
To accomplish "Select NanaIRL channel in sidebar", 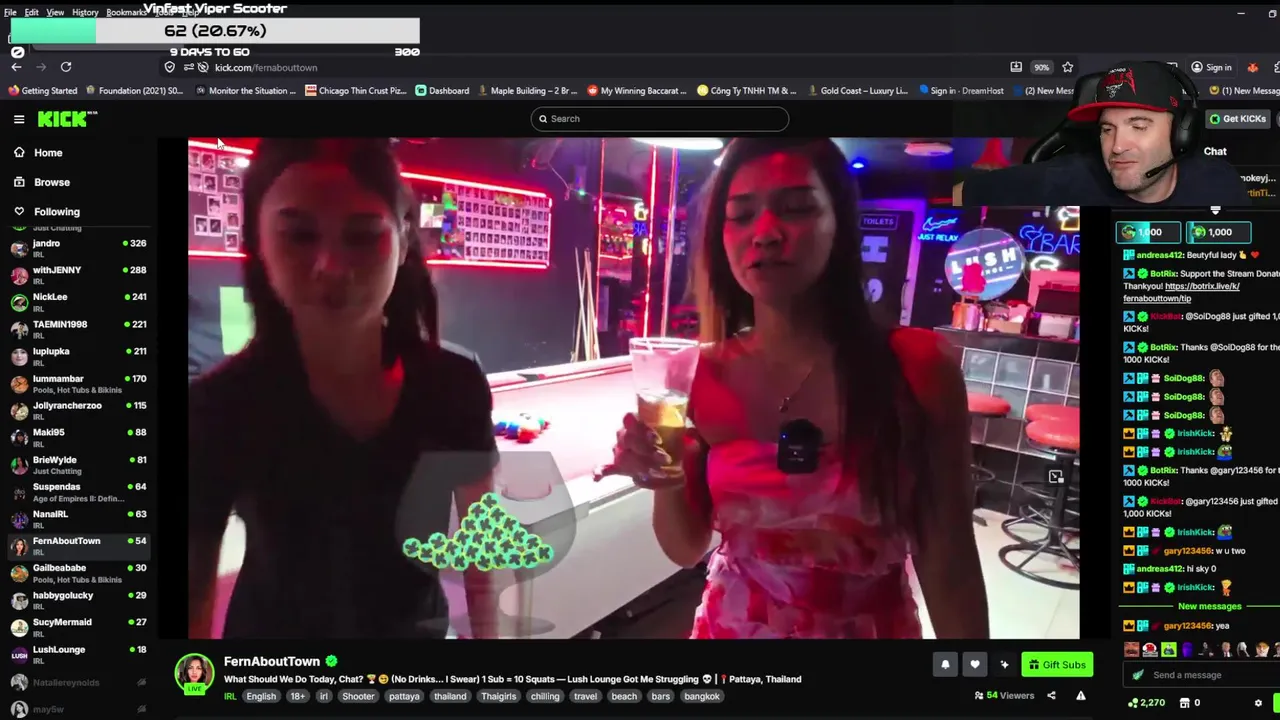I will click(x=78, y=518).
